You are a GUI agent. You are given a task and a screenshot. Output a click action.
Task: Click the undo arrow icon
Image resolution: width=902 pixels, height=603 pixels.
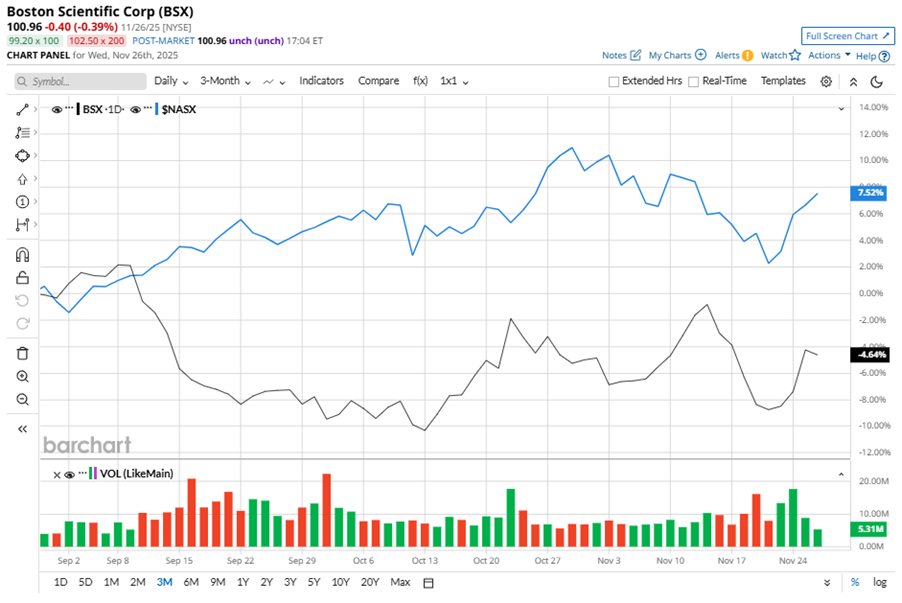tap(22, 300)
